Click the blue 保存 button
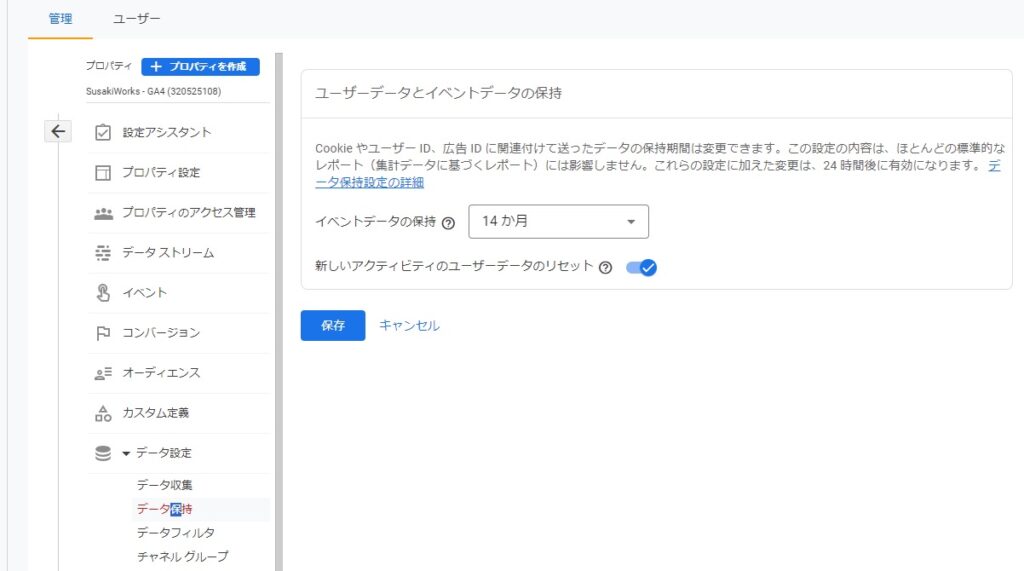This screenshot has height=571, width=1024. [x=333, y=325]
